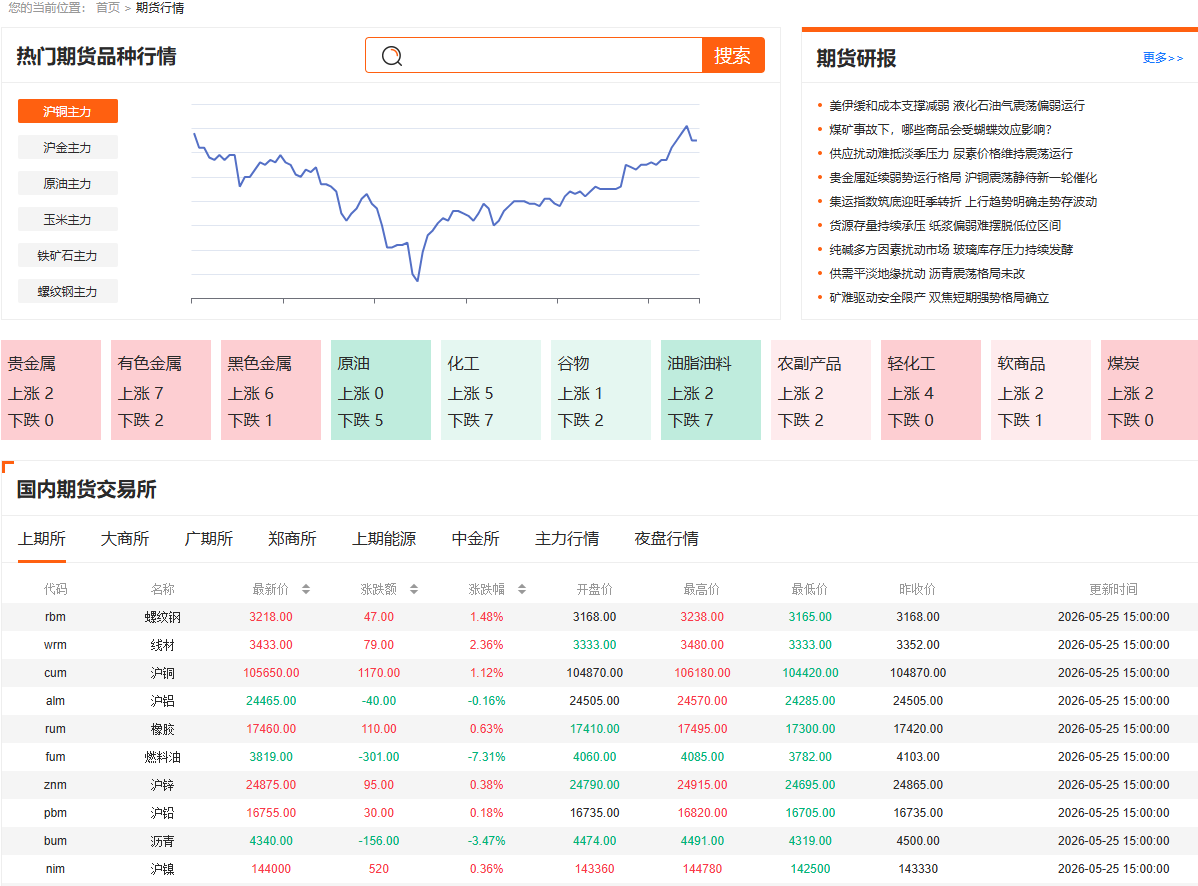This screenshot has width=1198, height=886.
Task: Click the orange 搜索 button
Action: tap(733, 55)
